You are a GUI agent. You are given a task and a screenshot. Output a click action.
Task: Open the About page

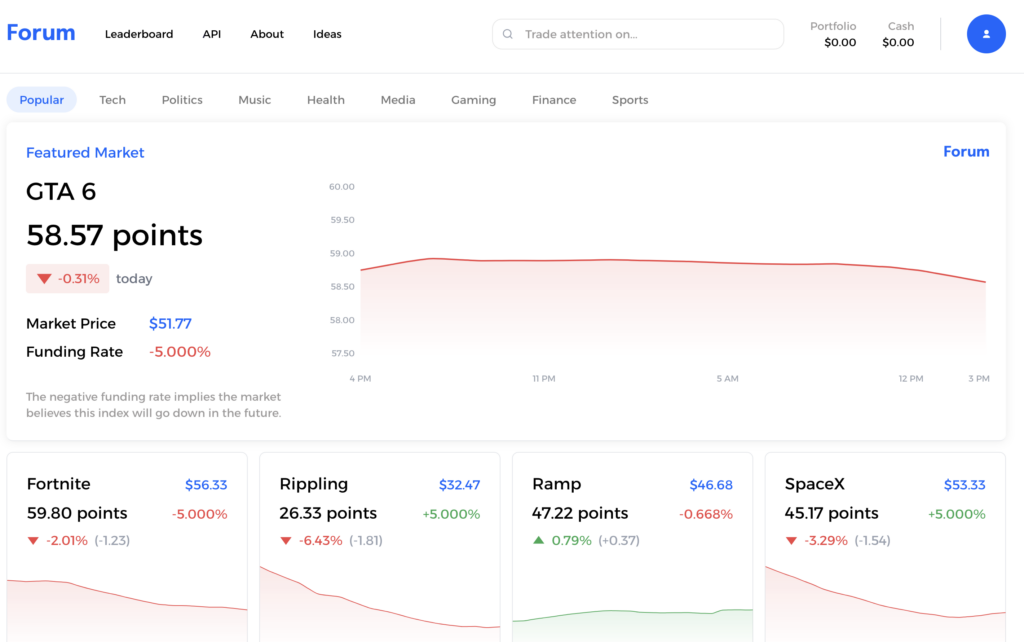coord(267,34)
